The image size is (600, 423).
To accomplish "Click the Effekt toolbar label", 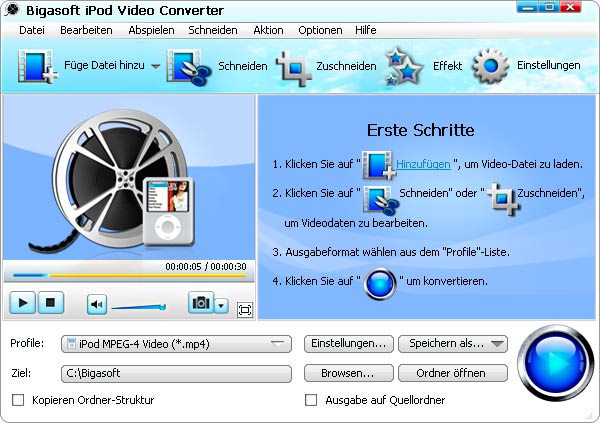I will (447, 66).
